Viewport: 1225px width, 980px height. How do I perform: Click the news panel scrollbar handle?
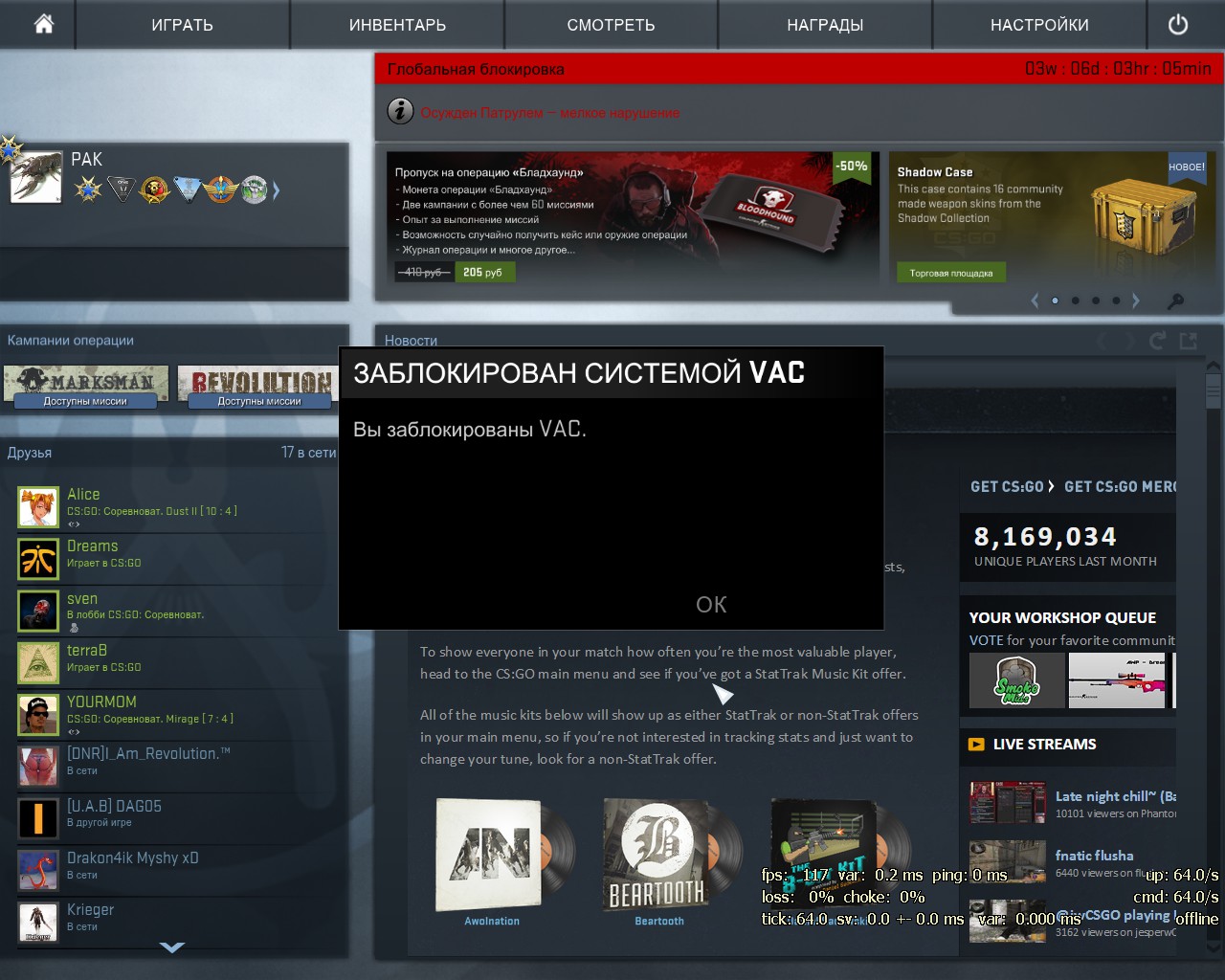pos(1214,392)
